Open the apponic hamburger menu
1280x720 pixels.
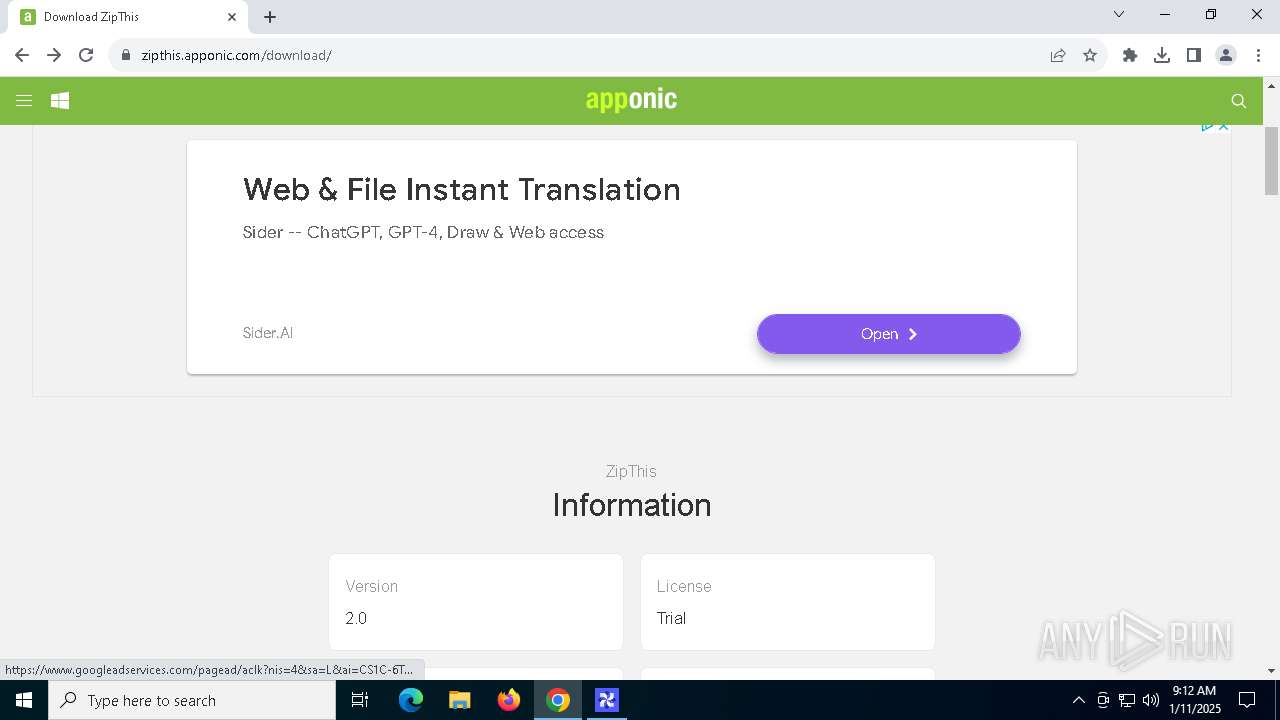click(x=24, y=100)
